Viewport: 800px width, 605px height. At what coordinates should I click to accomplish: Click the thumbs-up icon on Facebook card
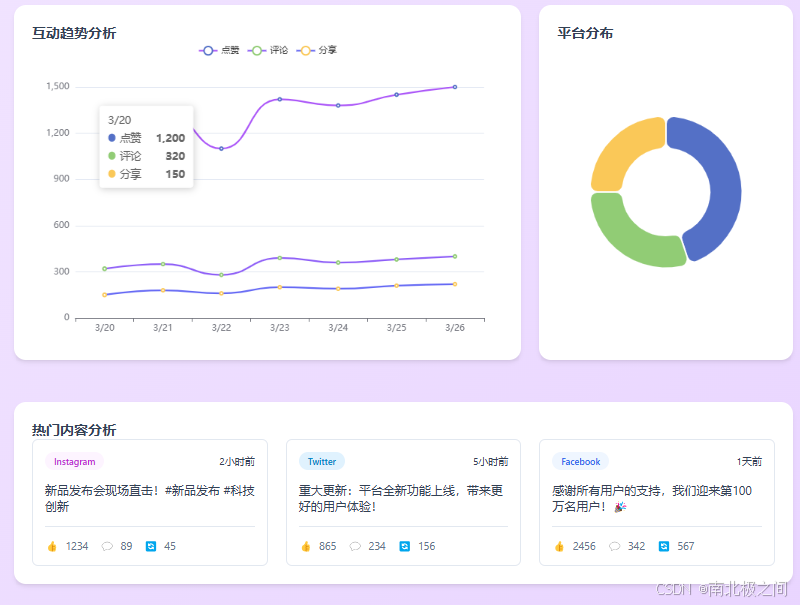(x=559, y=546)
